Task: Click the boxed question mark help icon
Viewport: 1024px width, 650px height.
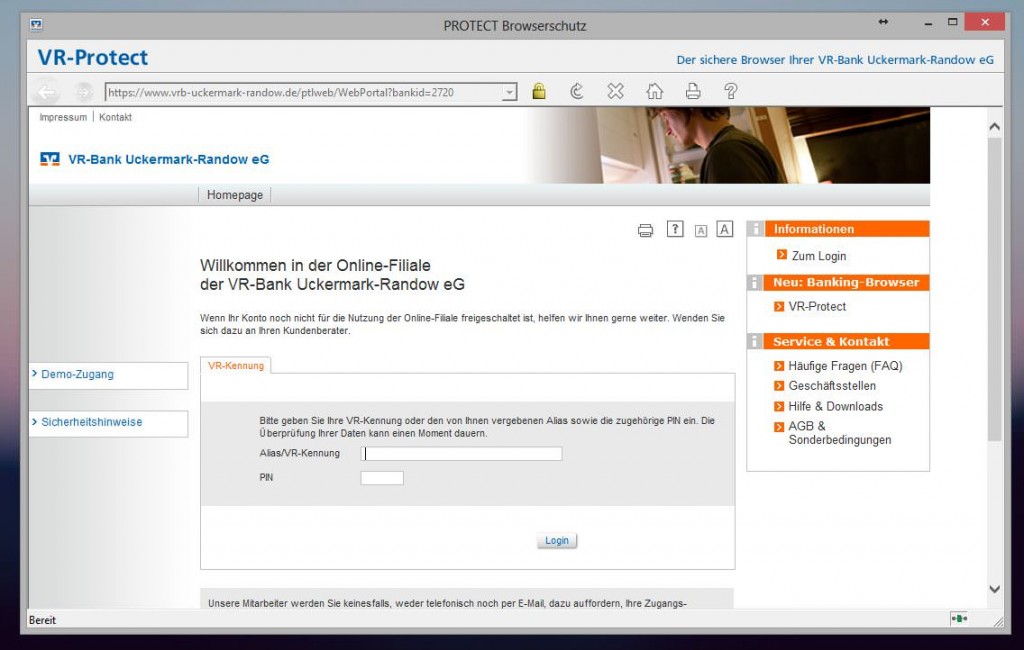Action: pyautogui.click(x=675, y=229)
